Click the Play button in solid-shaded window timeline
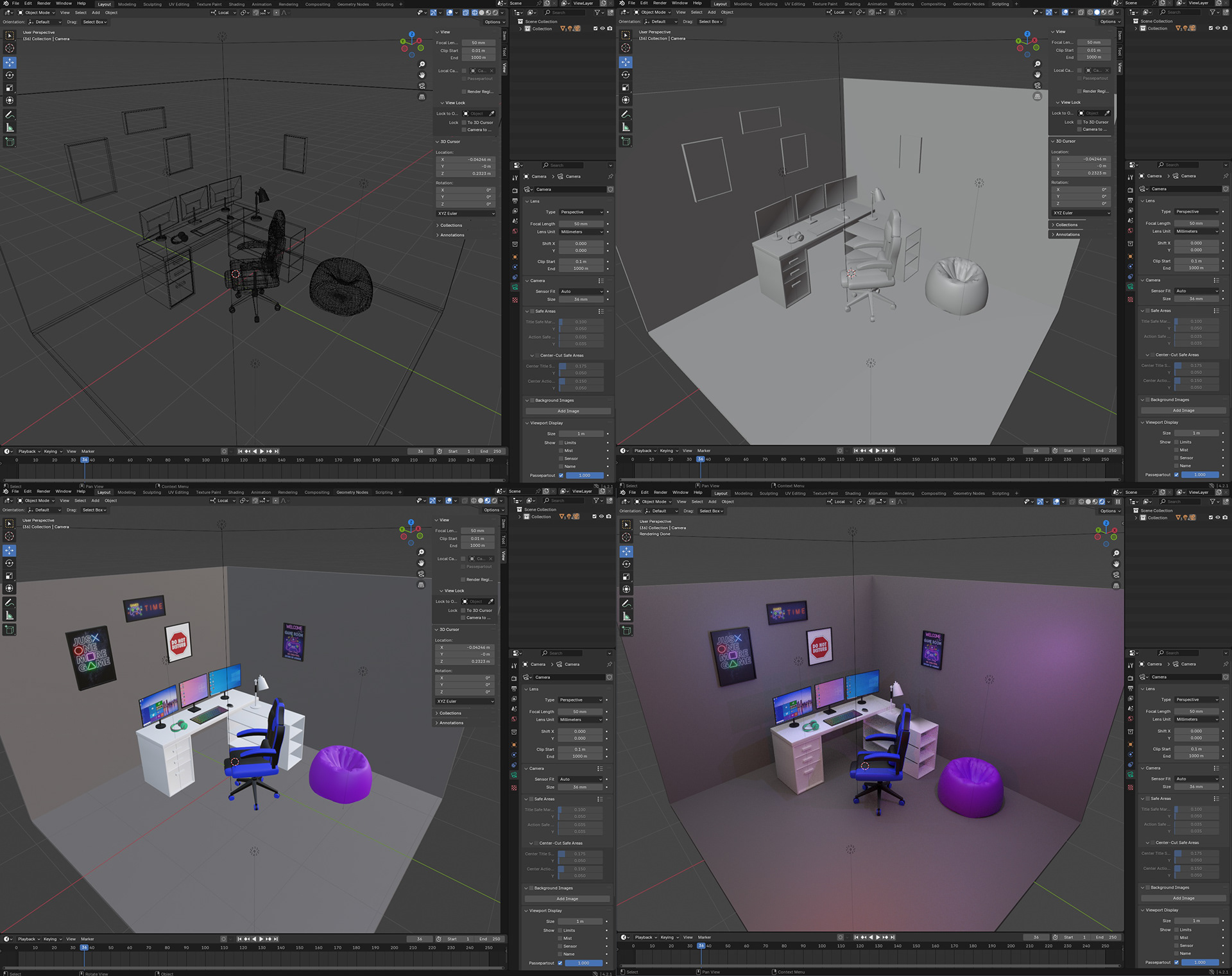The image size is (1232, 976). tap(877, 450)
